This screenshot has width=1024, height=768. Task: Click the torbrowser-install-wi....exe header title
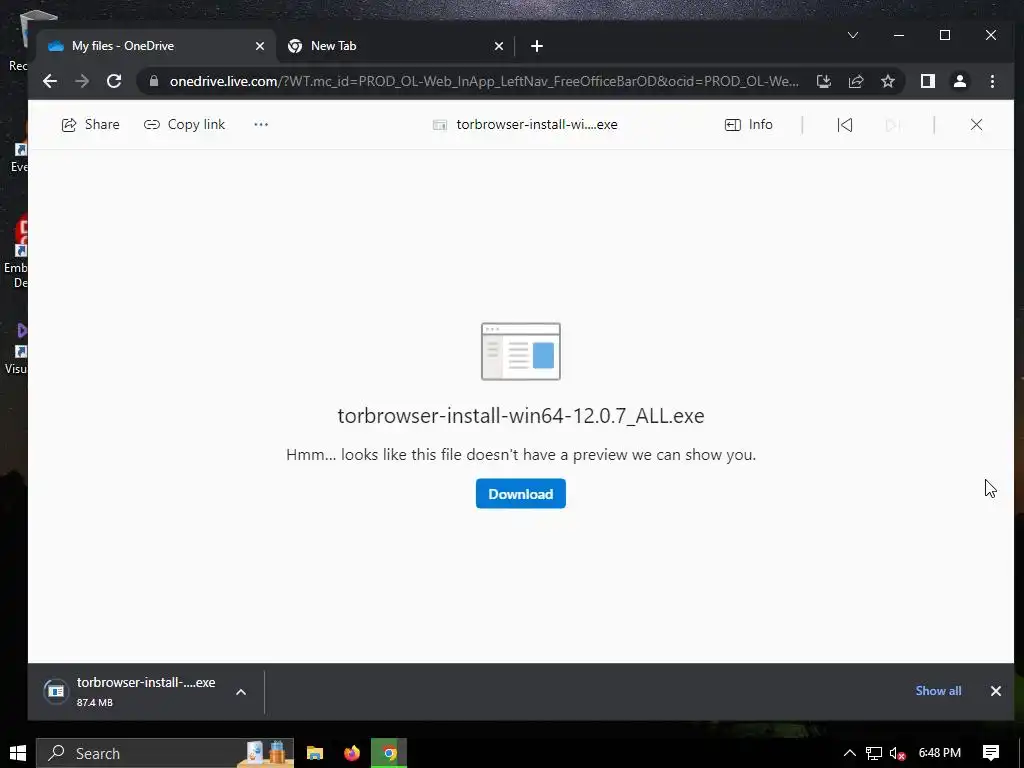pos(537,125)
